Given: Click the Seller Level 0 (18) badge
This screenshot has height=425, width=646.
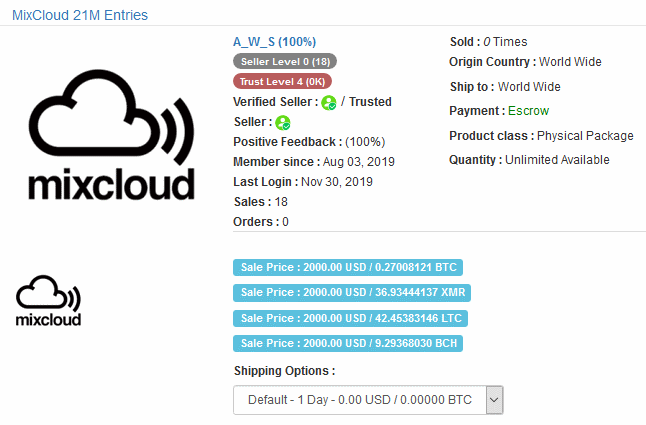Looking at the screenshot, I should click(285, 61).
